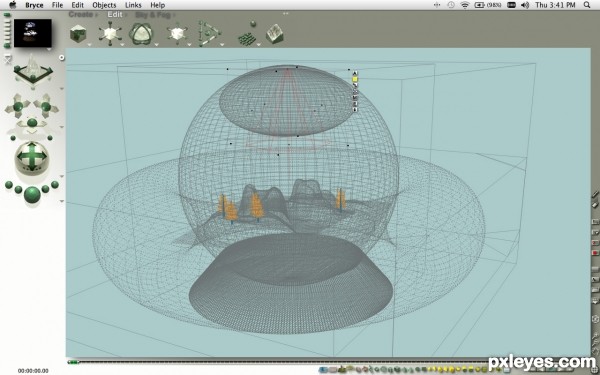Open the terrain Edit Object tool
The image size is (600, 375).
274,34
